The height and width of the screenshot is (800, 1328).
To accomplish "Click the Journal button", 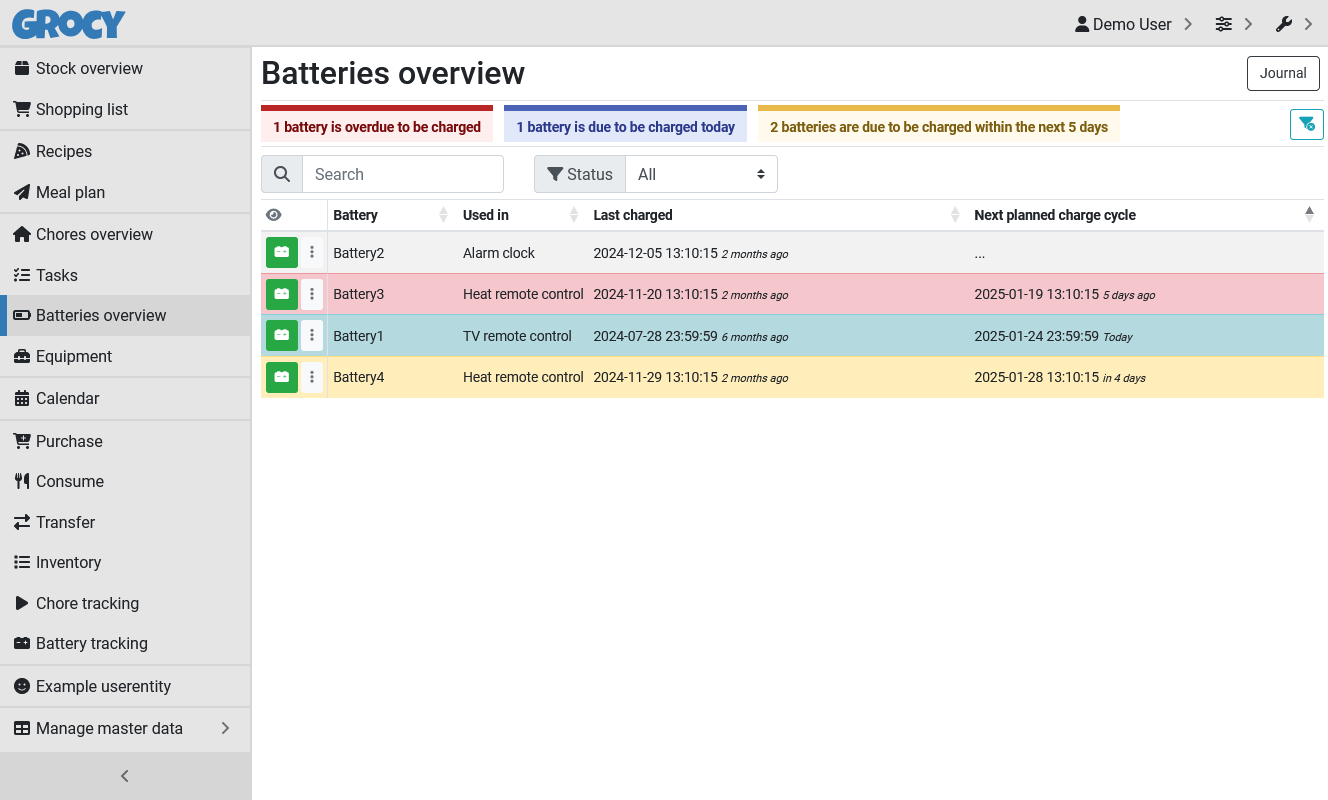I will pos(1282,73).
